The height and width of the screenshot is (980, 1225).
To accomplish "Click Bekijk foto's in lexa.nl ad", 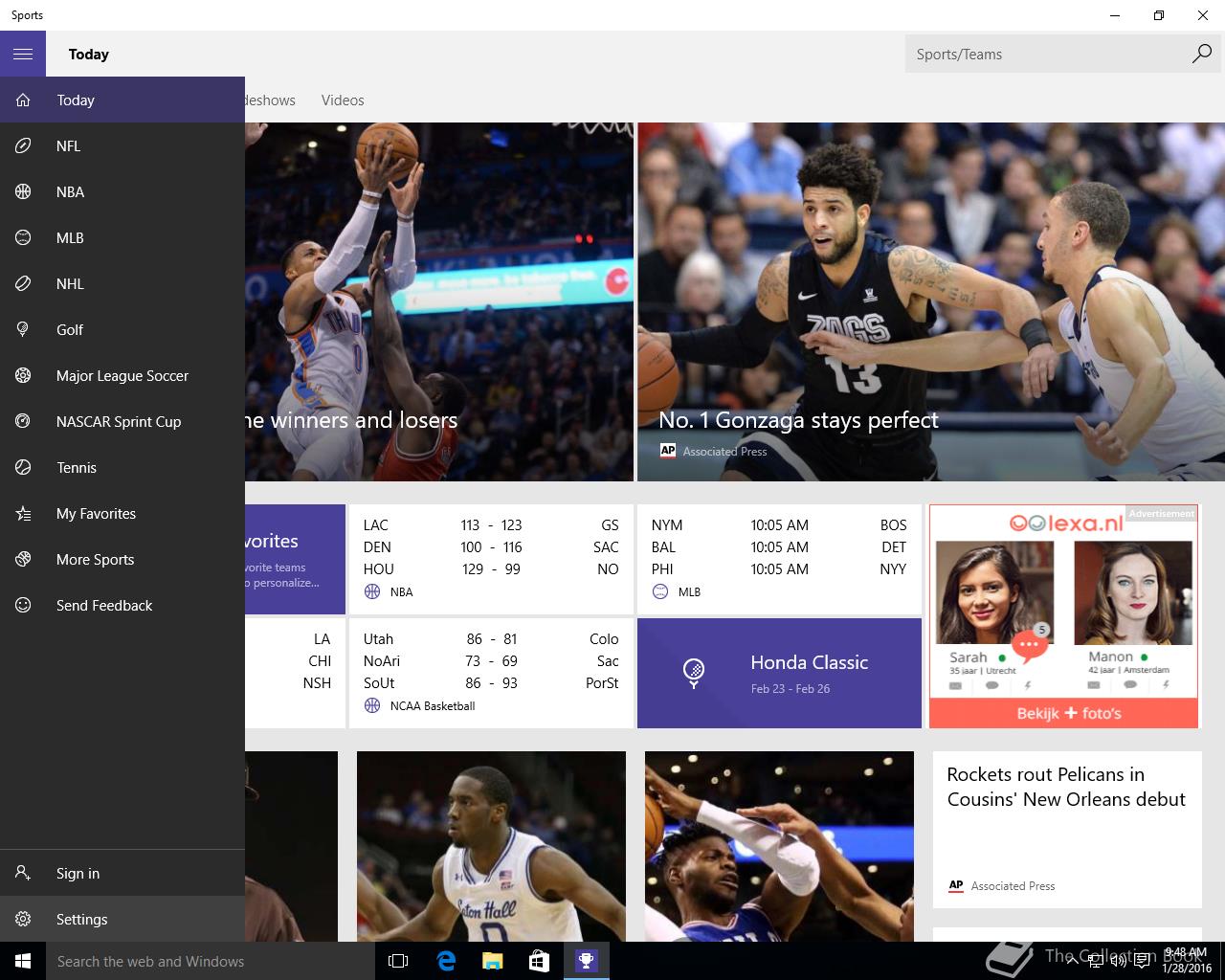I will click(1064, 713).
